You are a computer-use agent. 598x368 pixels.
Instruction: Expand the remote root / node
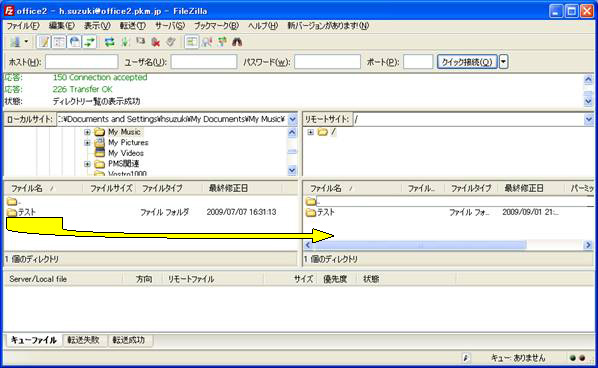(x=310, y=132)
